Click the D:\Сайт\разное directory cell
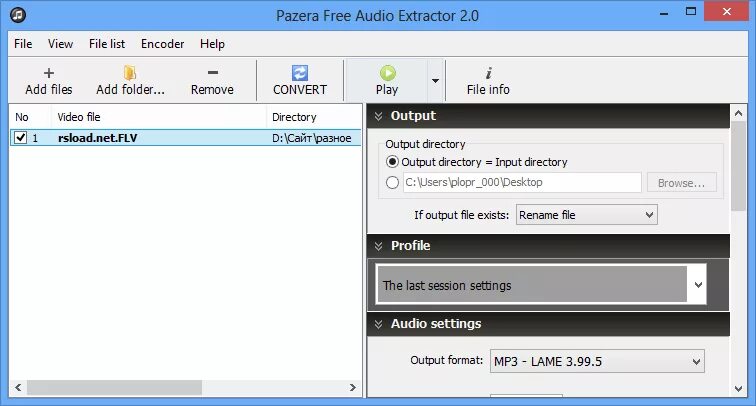The image size is (756, 406). coord(311,138)
